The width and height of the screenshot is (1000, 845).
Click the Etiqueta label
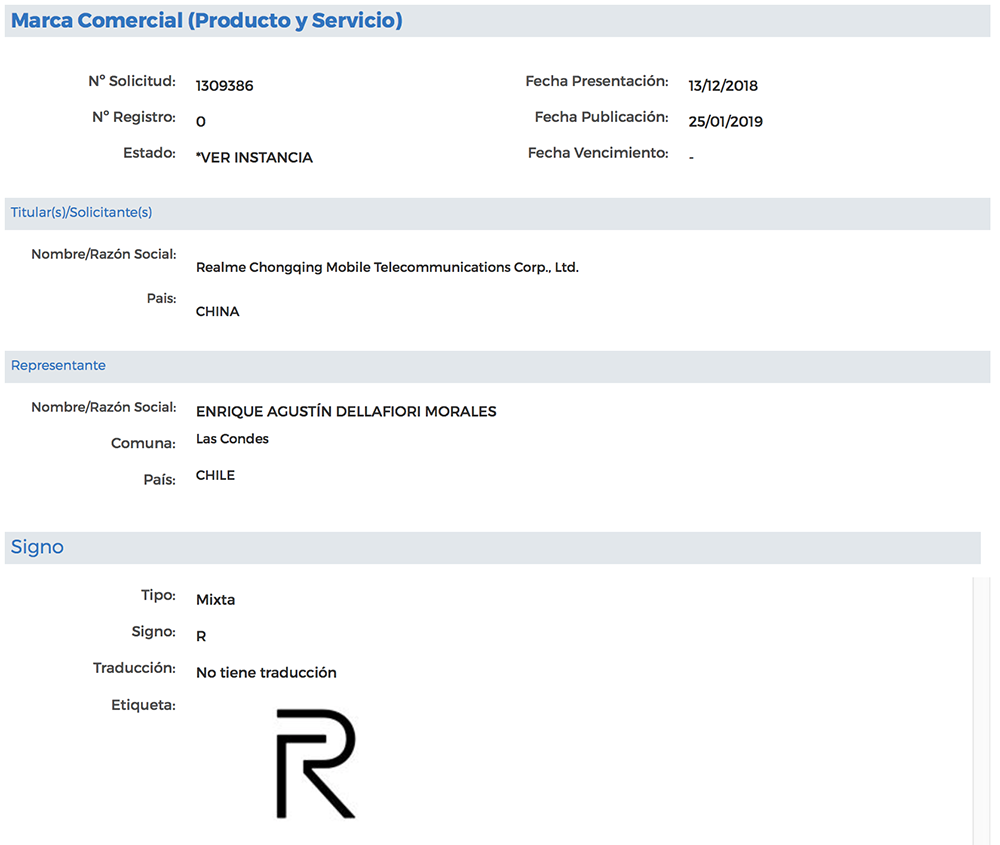click(143, 705)
